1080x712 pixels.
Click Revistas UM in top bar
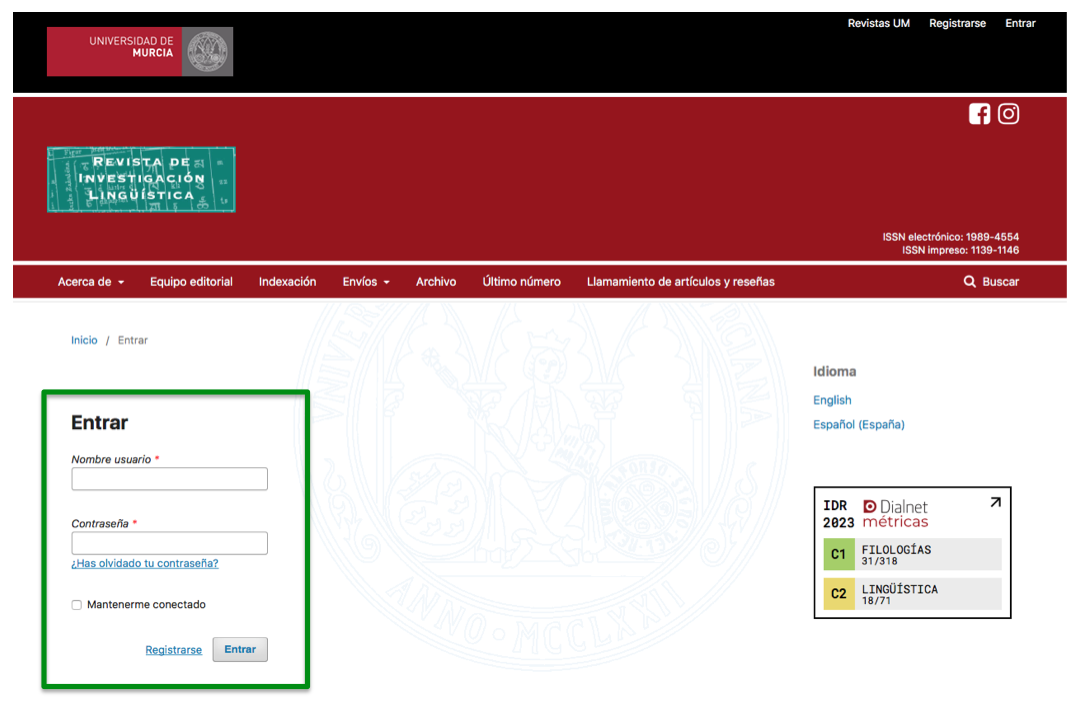pyautogui.click(x=878, y=23)
